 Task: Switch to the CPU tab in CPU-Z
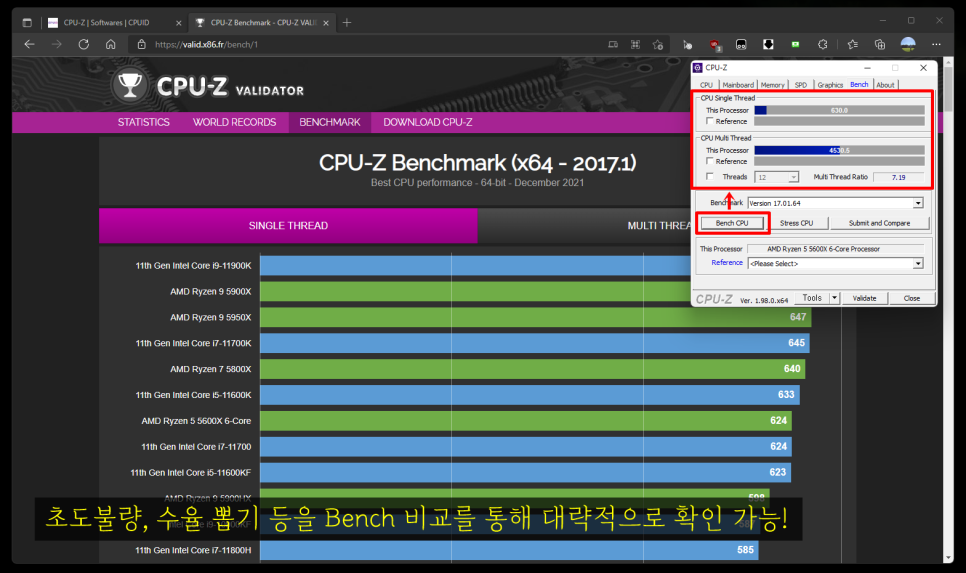(706, 85)
